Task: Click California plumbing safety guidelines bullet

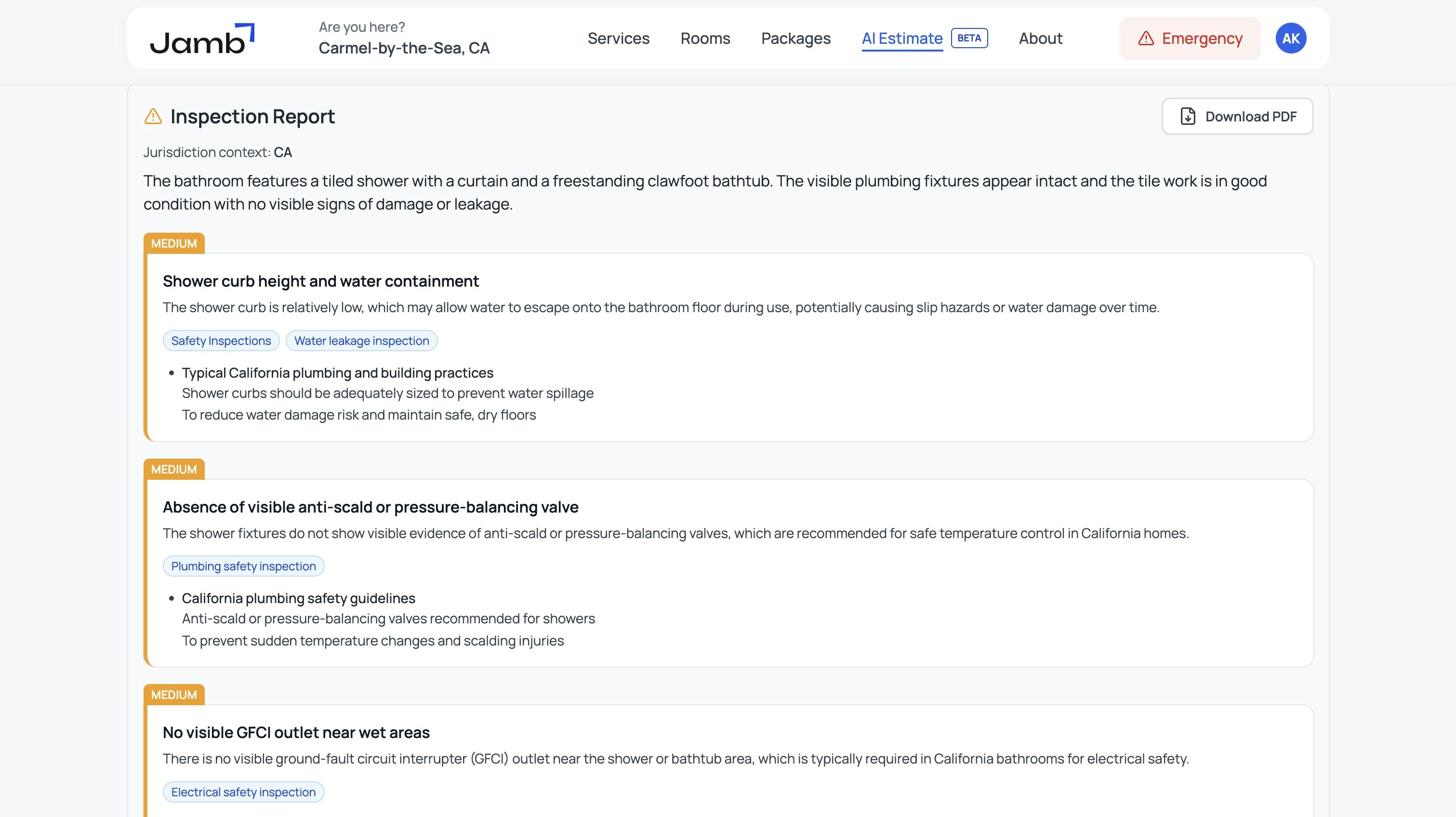Action: coord(298,598)
